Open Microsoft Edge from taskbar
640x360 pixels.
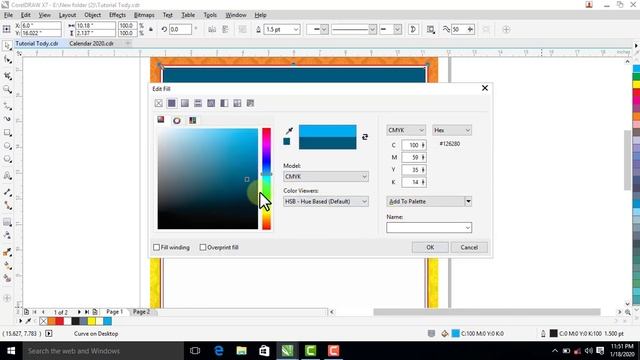(219, 351)
